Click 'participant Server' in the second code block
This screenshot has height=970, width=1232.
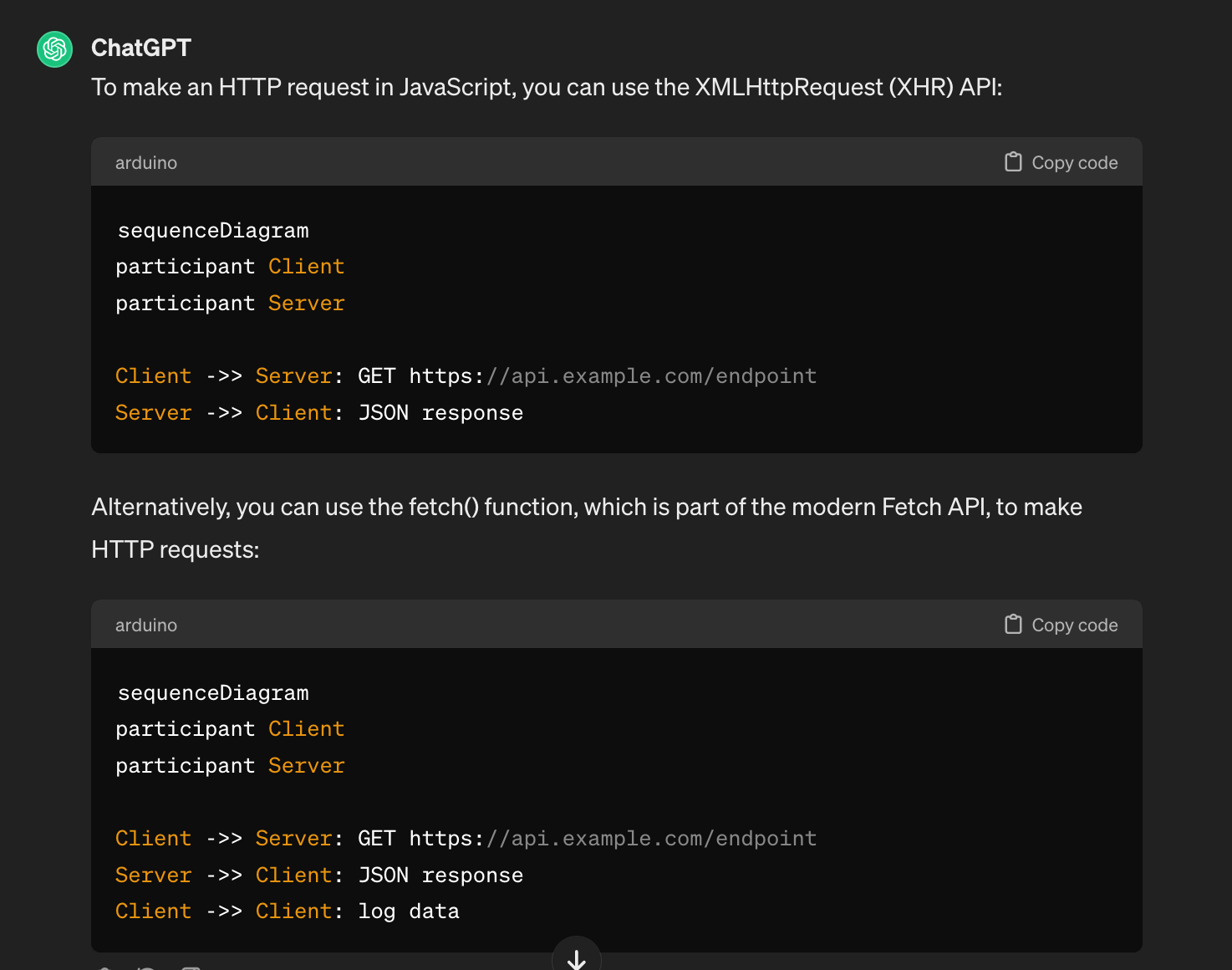coord(230,766)
